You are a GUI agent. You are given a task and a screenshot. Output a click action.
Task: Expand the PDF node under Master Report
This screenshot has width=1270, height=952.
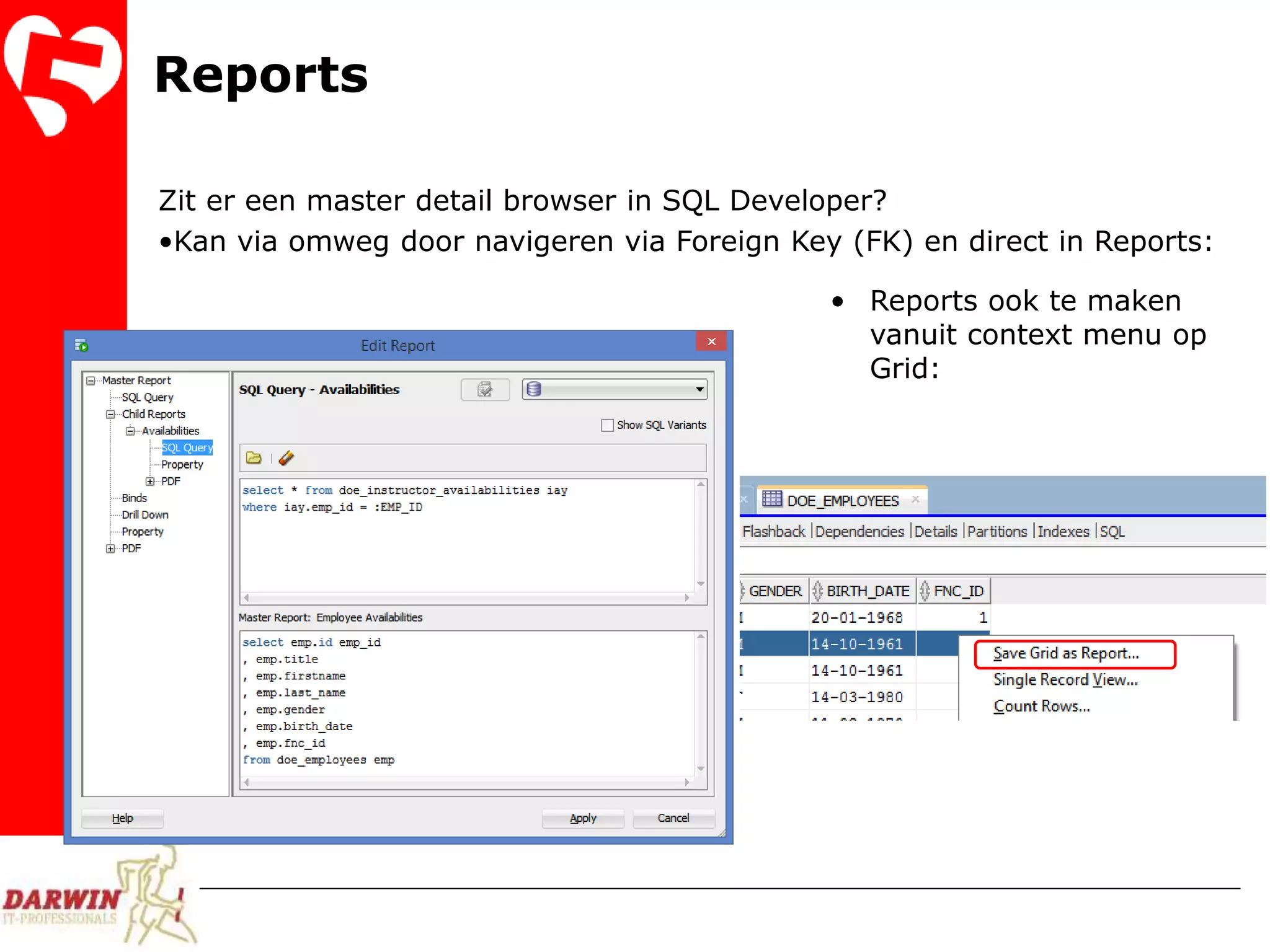[x=111, y=549]
